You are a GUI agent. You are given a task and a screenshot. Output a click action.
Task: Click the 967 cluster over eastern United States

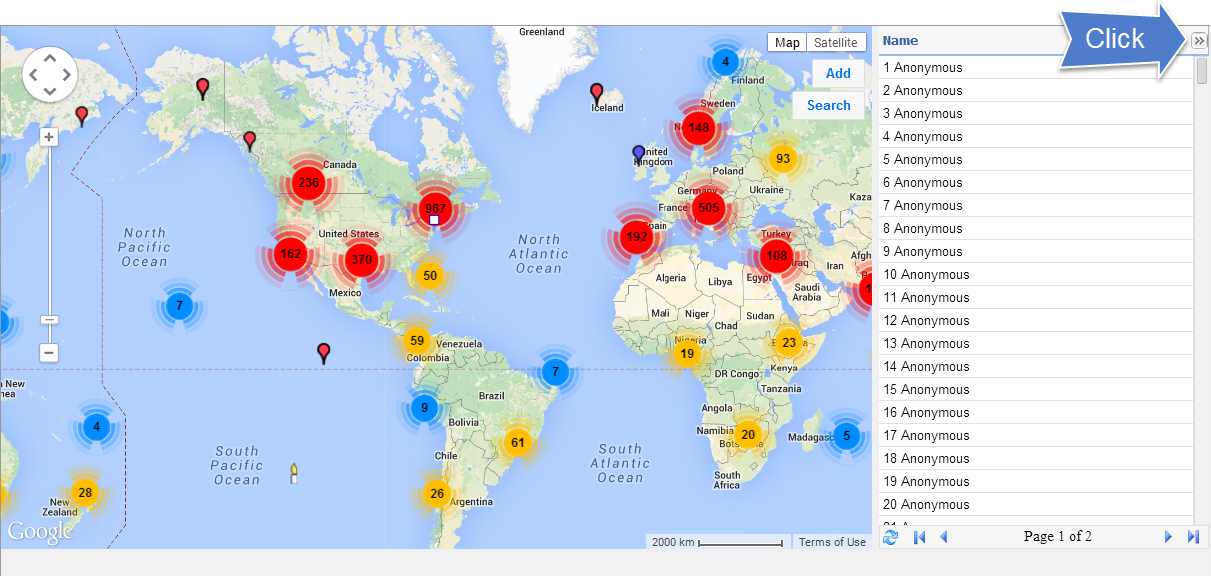click(x=435, y=209)
